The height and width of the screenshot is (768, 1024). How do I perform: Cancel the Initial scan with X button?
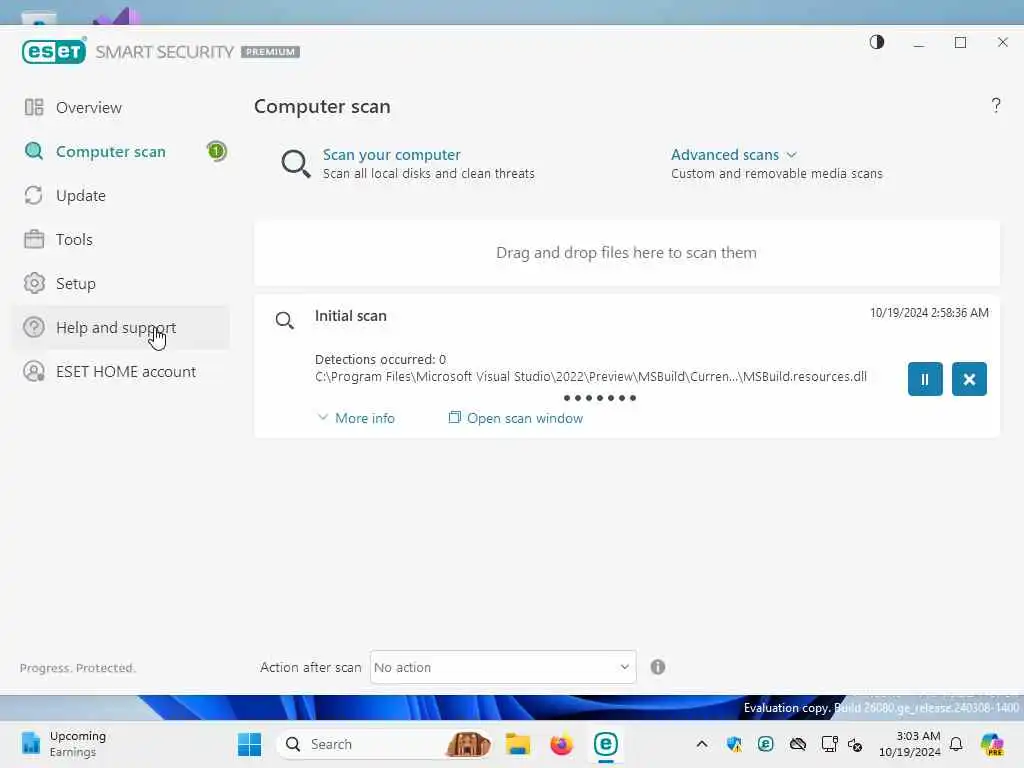click(x=969, y=379)
